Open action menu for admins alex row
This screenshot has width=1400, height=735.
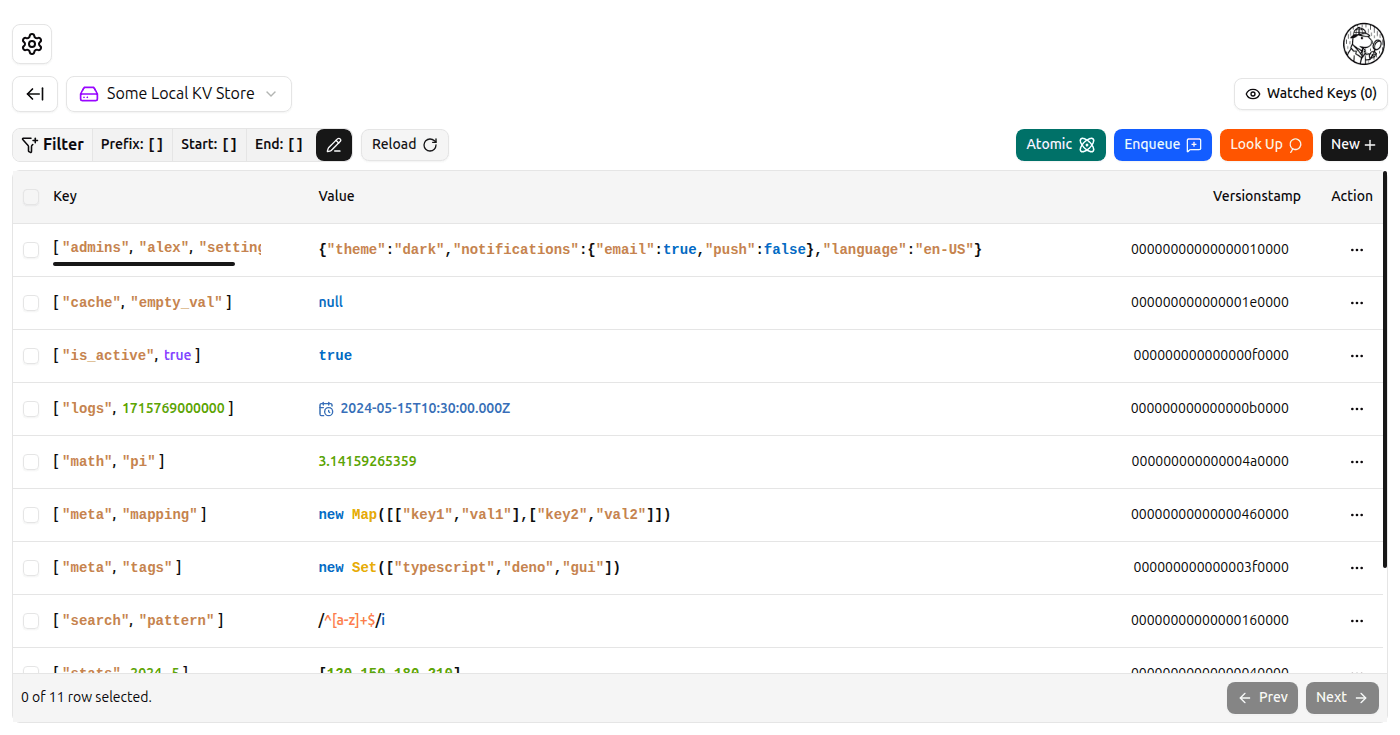click(x=1357, y=250)
